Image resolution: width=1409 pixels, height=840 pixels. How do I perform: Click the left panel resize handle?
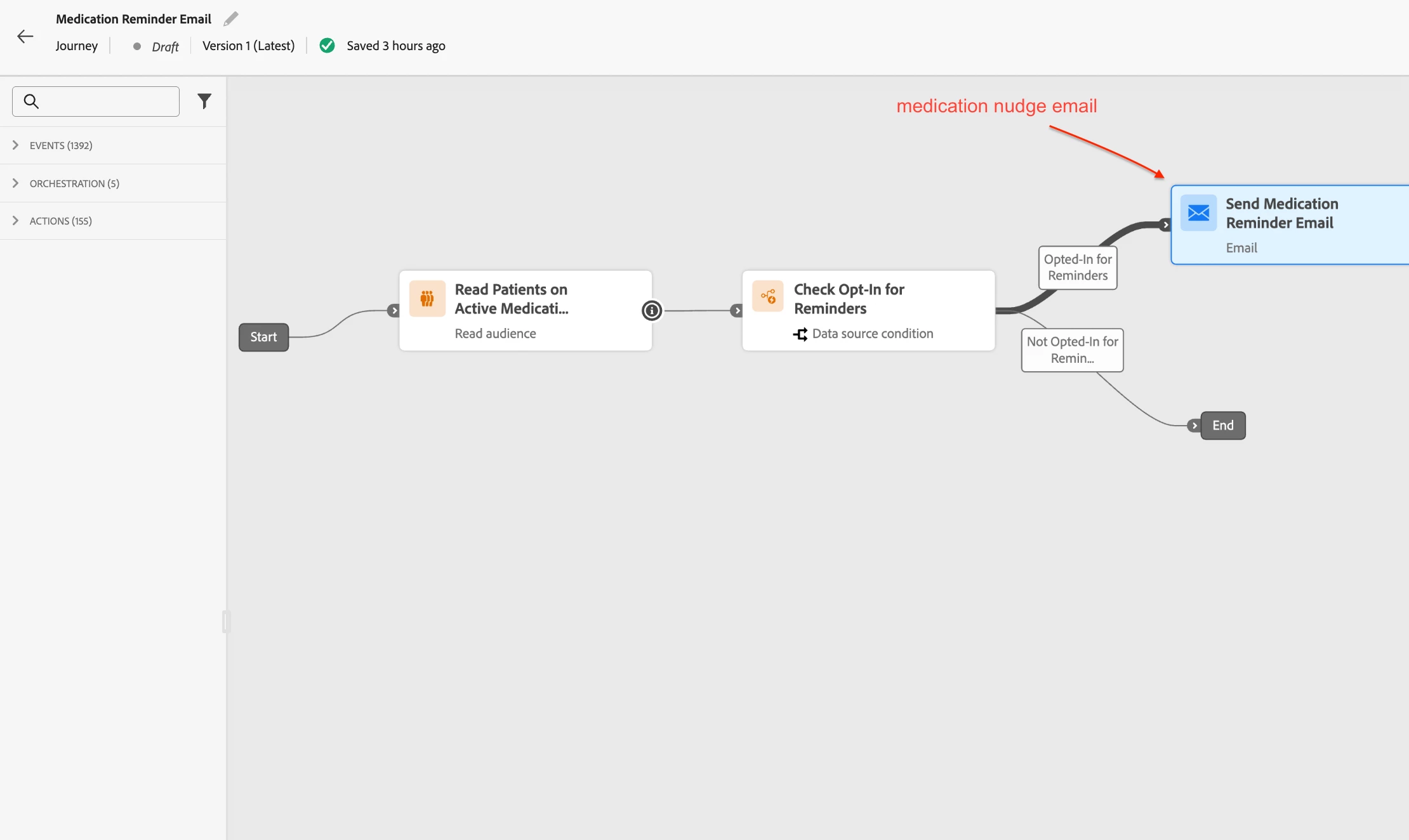(226, 622)
